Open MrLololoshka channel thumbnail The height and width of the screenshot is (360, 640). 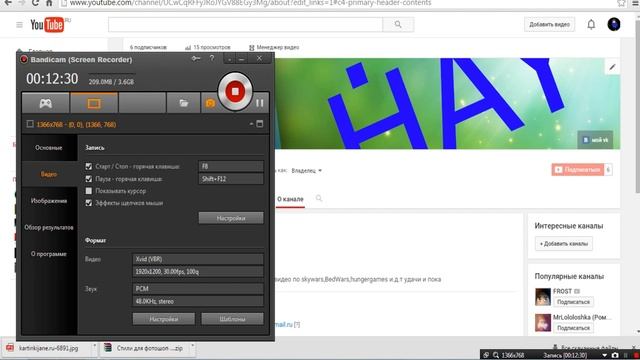[543, 322]
